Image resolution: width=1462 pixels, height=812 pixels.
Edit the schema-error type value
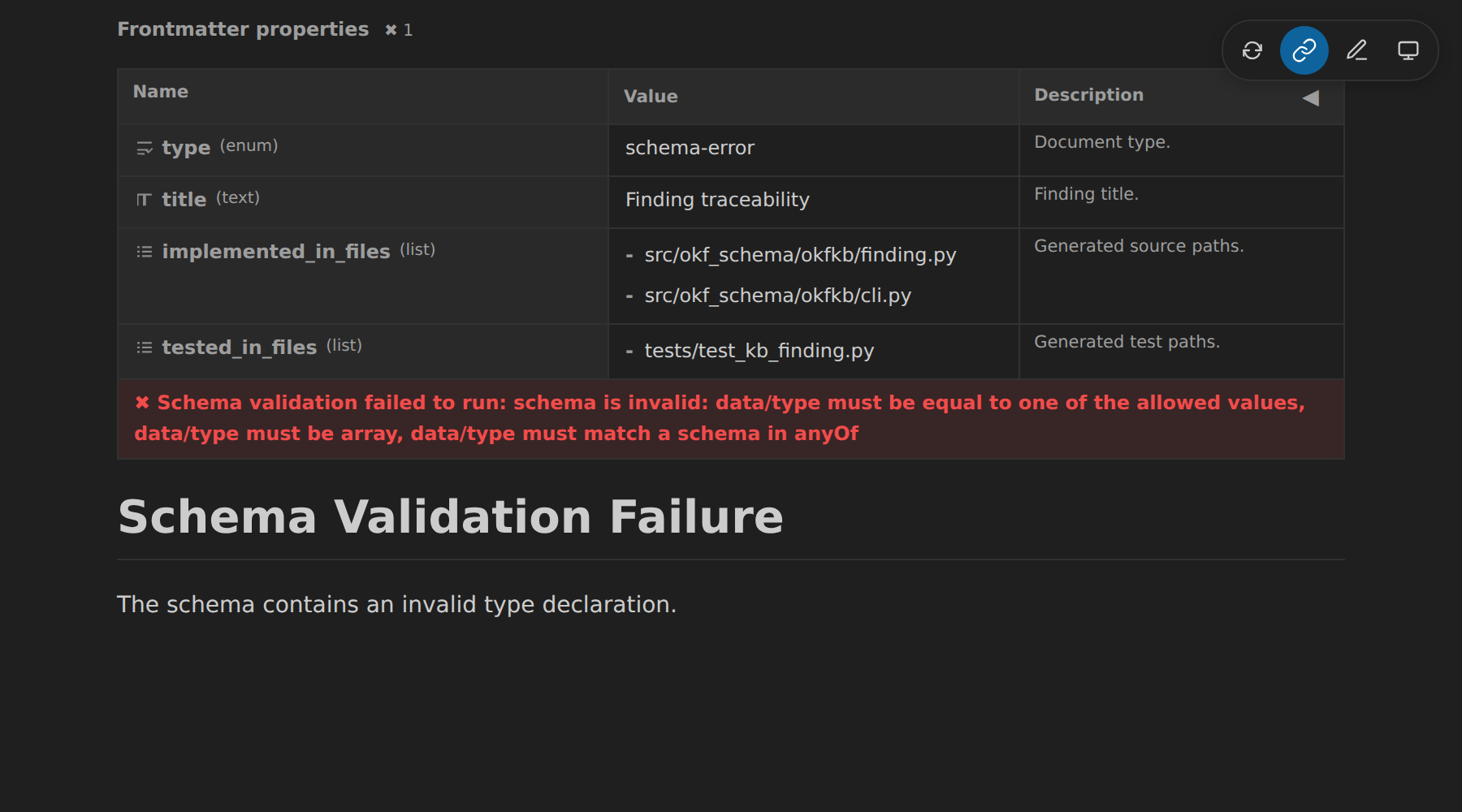[690, 148]
